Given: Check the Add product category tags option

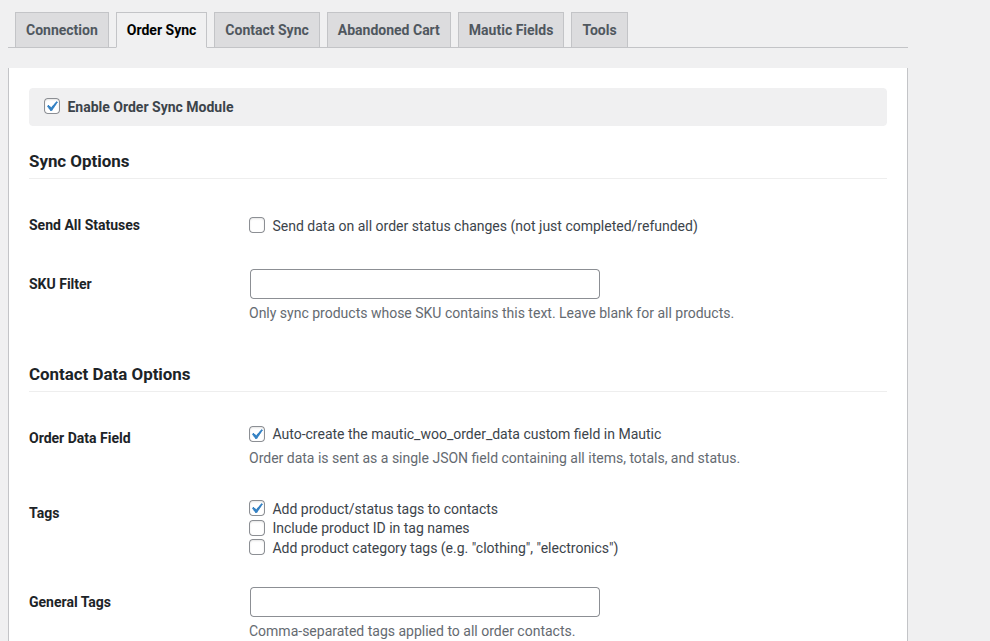Looking at the screenshot, I should [257, 547].
